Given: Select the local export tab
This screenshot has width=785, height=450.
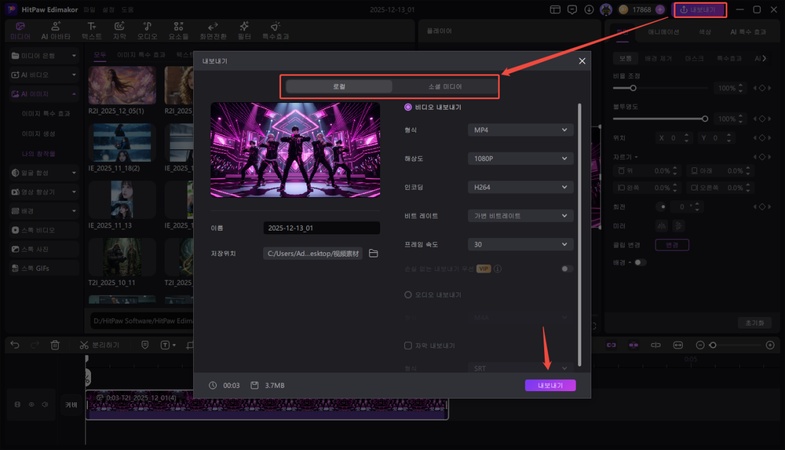Looking at the screenshot, I should coord(339,87).
